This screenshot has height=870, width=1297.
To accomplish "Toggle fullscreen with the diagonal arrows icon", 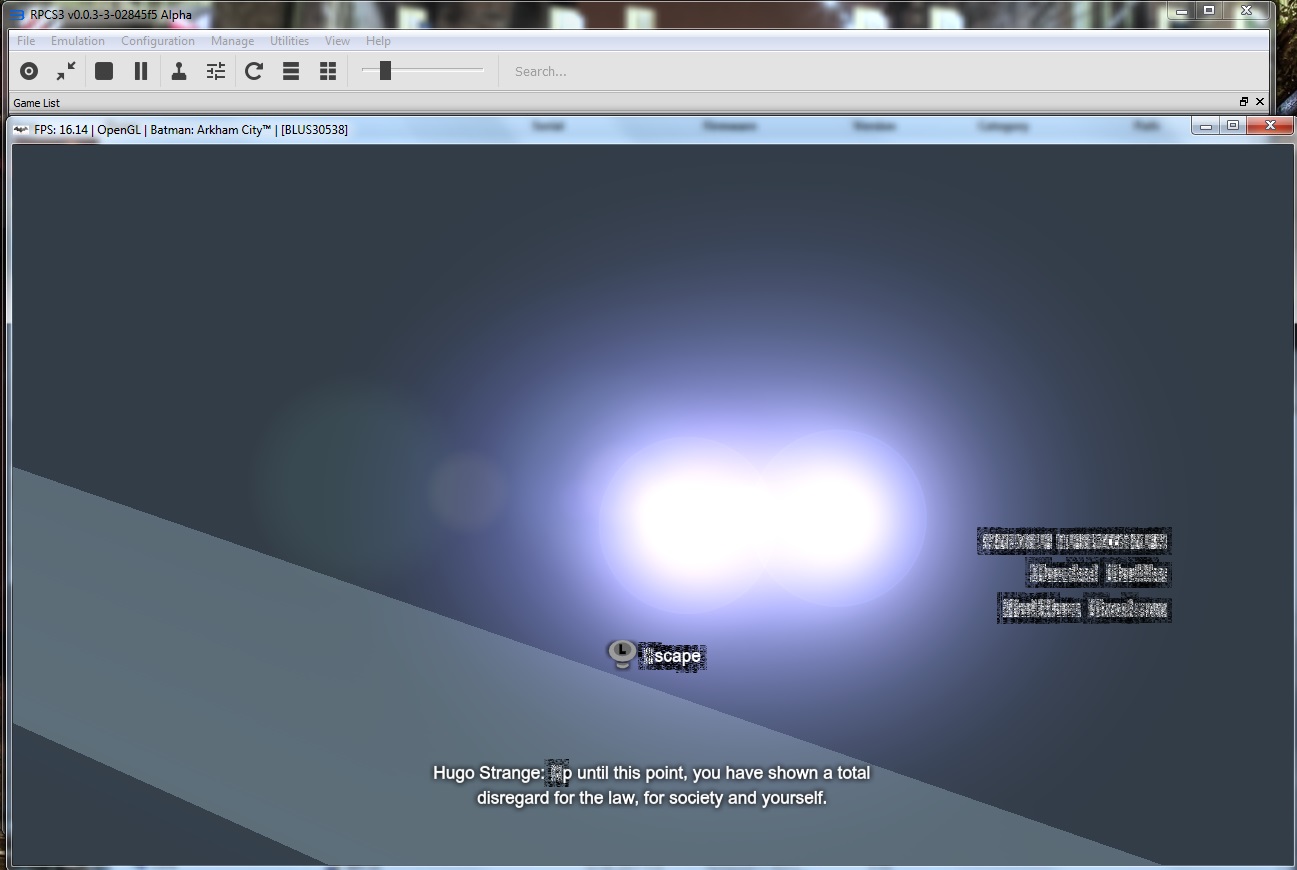I will (x=66, y=71).
